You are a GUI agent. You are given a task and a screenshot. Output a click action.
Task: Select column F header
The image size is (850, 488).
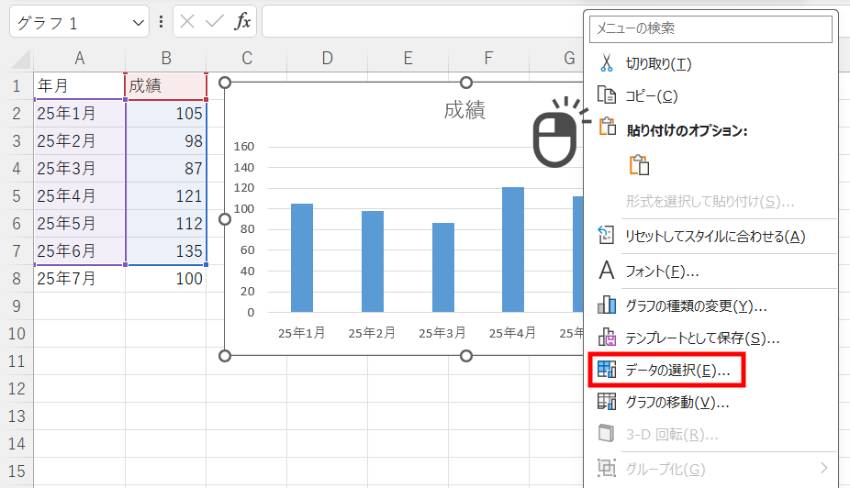tap(488, 58)
